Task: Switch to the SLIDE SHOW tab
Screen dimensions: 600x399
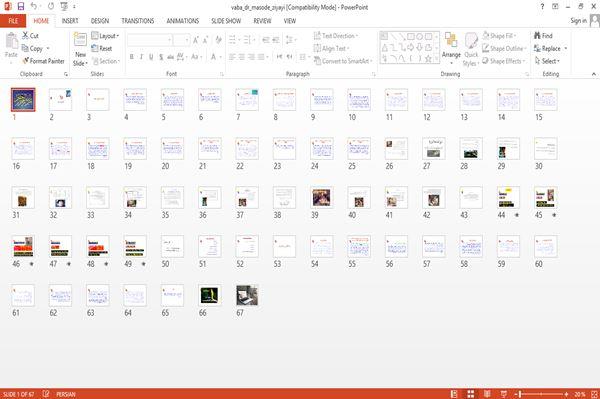Action: 226,21
